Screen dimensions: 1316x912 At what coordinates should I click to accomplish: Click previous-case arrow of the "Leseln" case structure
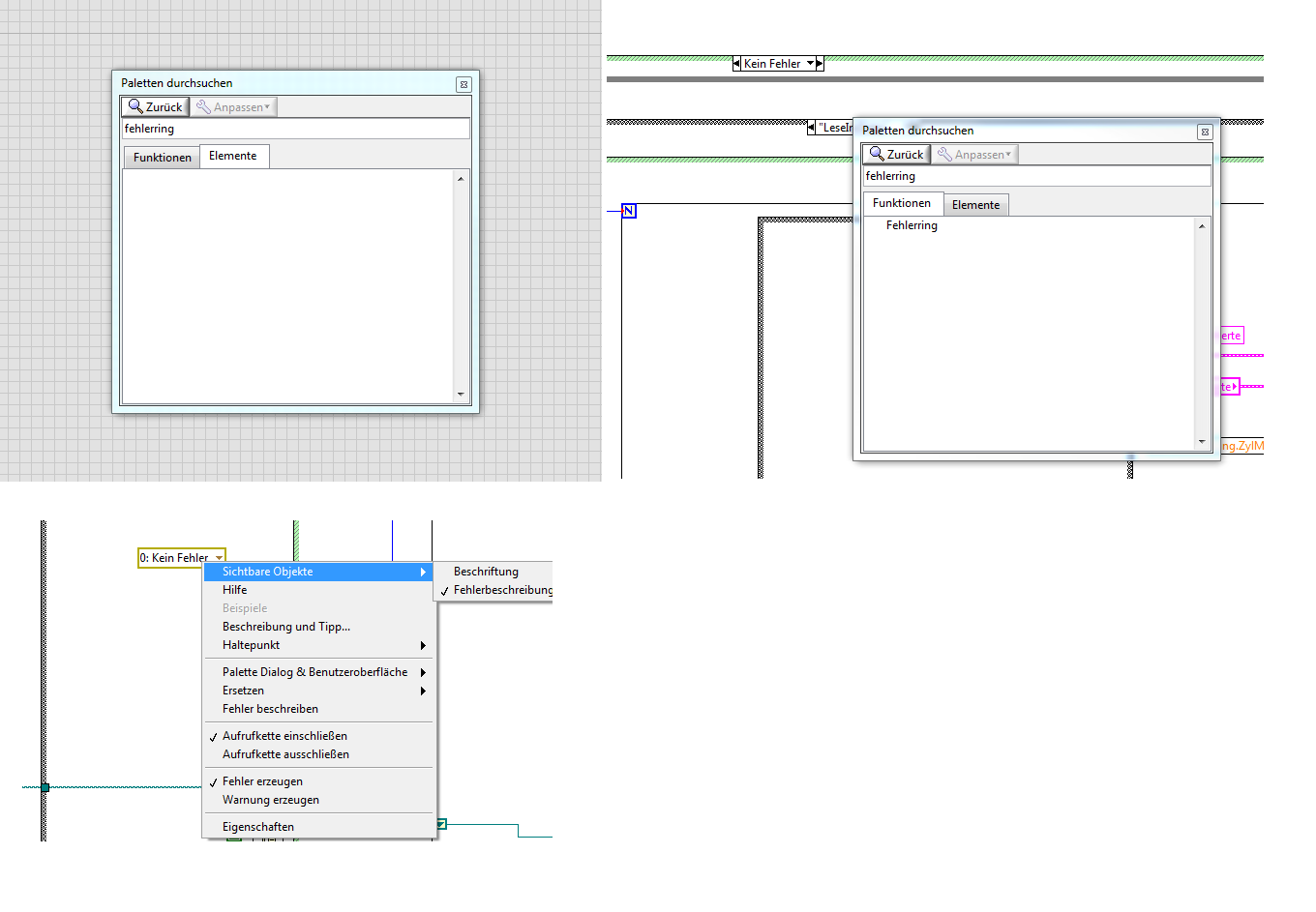[811, 128]
